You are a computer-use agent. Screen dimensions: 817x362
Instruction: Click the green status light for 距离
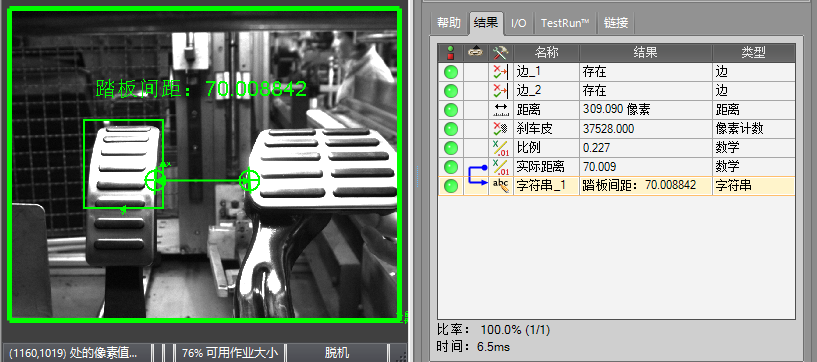tap(451, 110)
